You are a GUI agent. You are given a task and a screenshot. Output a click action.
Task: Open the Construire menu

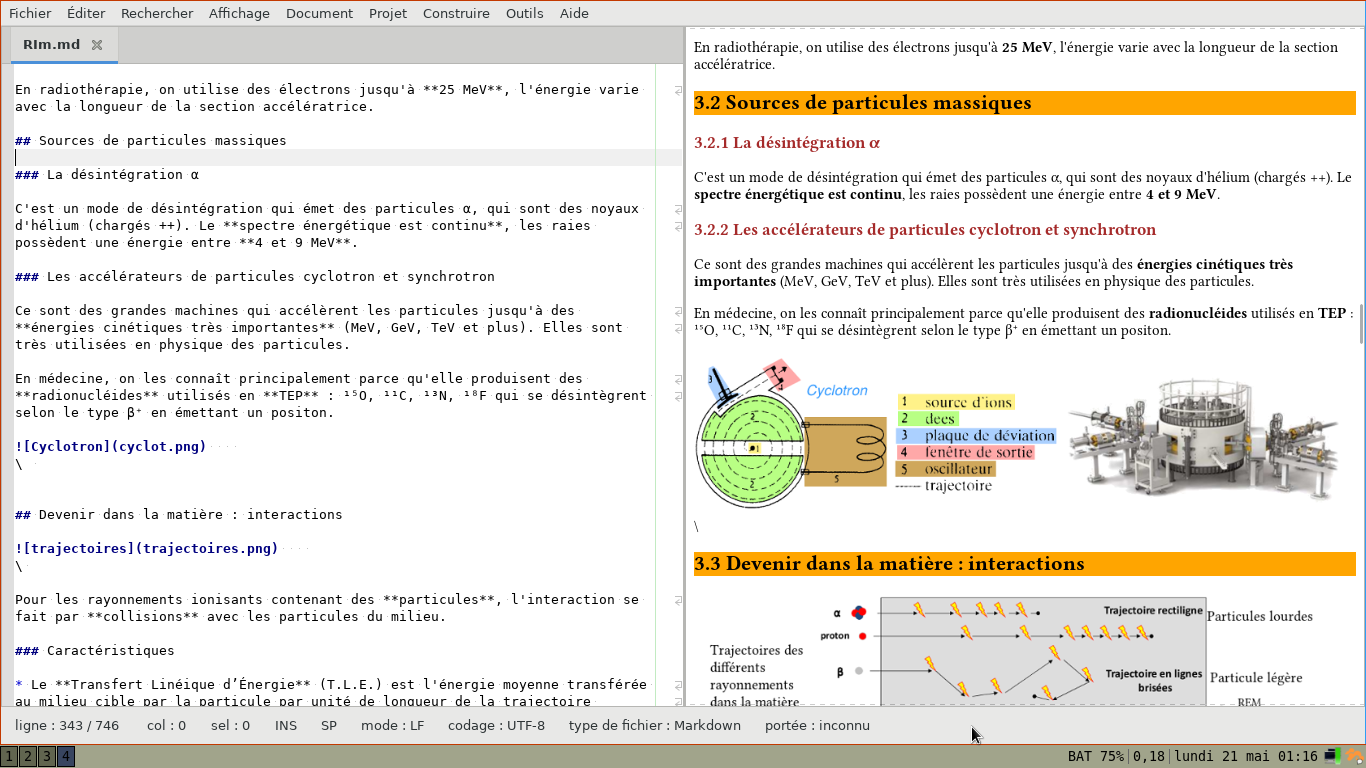click(x=456, y=13)
